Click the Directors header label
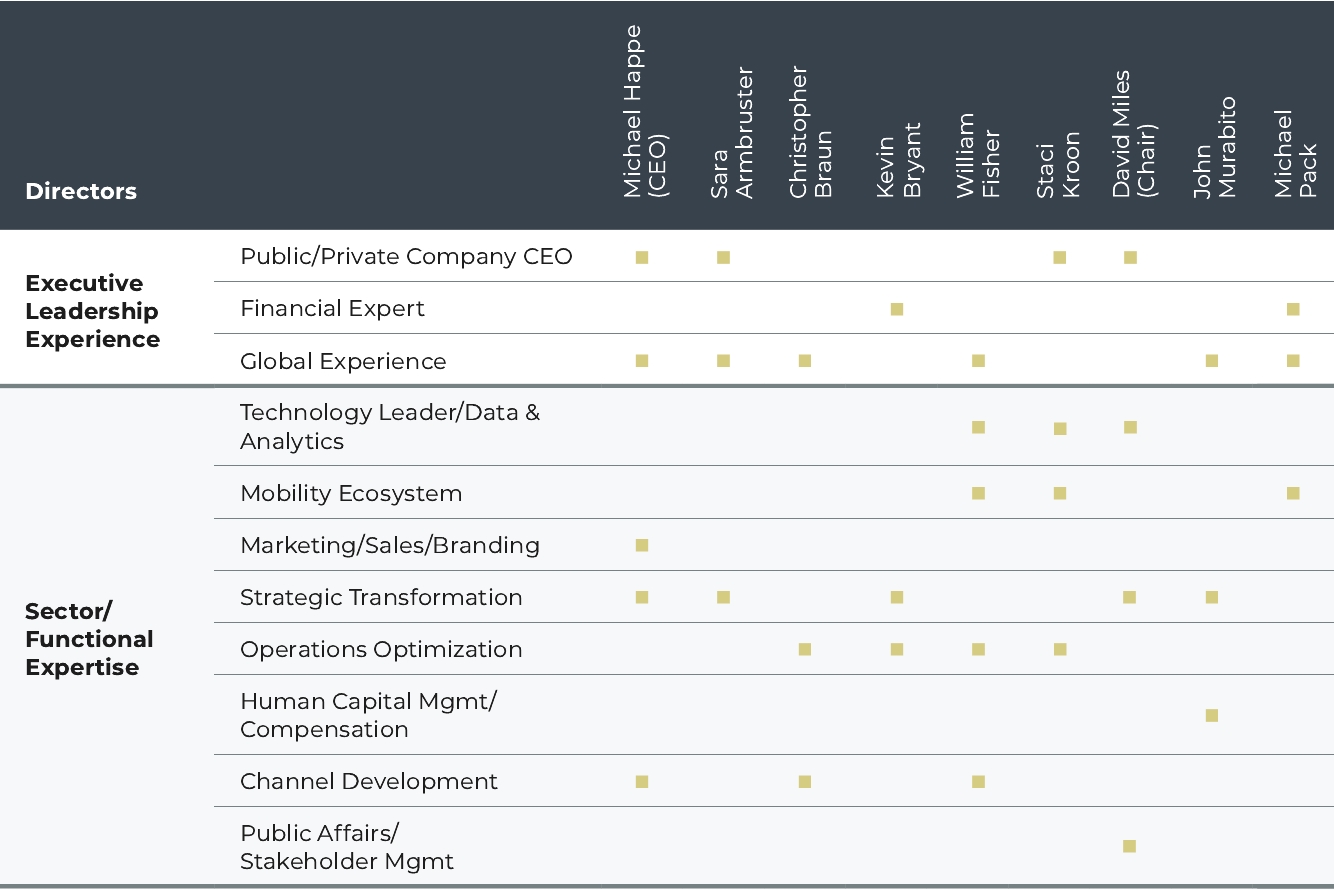This screenshot has height=890, width=1334. tap(81, 191)
